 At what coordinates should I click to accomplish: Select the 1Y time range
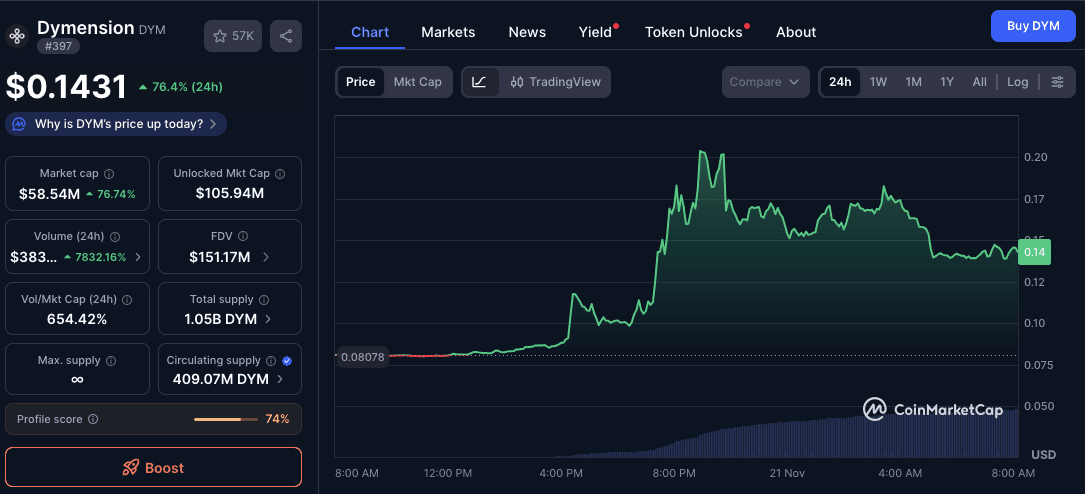[x=947, y=82]
